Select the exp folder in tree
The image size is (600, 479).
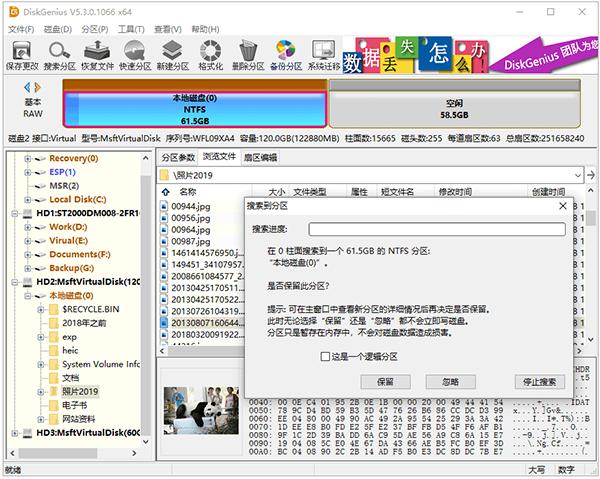[69, 337]
